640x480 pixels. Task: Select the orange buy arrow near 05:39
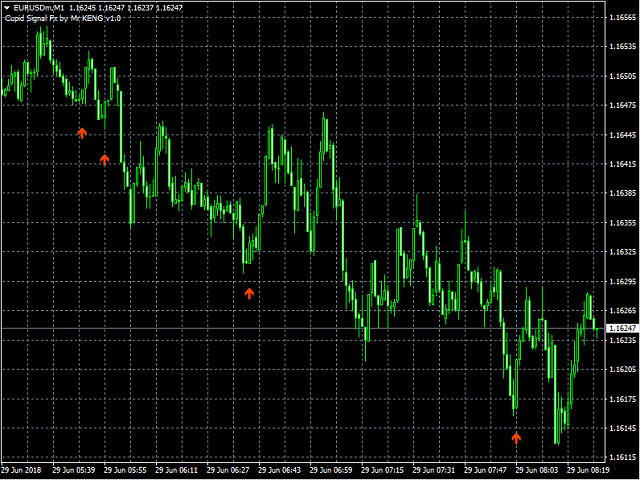[x=82, y=133]
